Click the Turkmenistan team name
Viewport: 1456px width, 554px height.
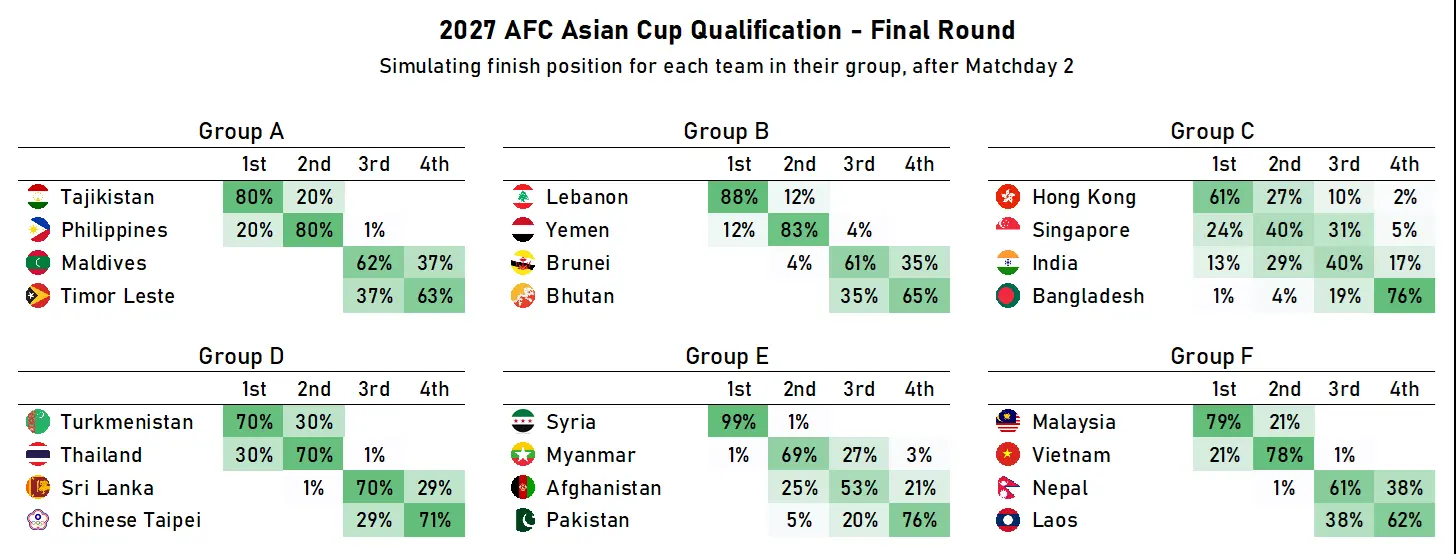coord(127,422)
